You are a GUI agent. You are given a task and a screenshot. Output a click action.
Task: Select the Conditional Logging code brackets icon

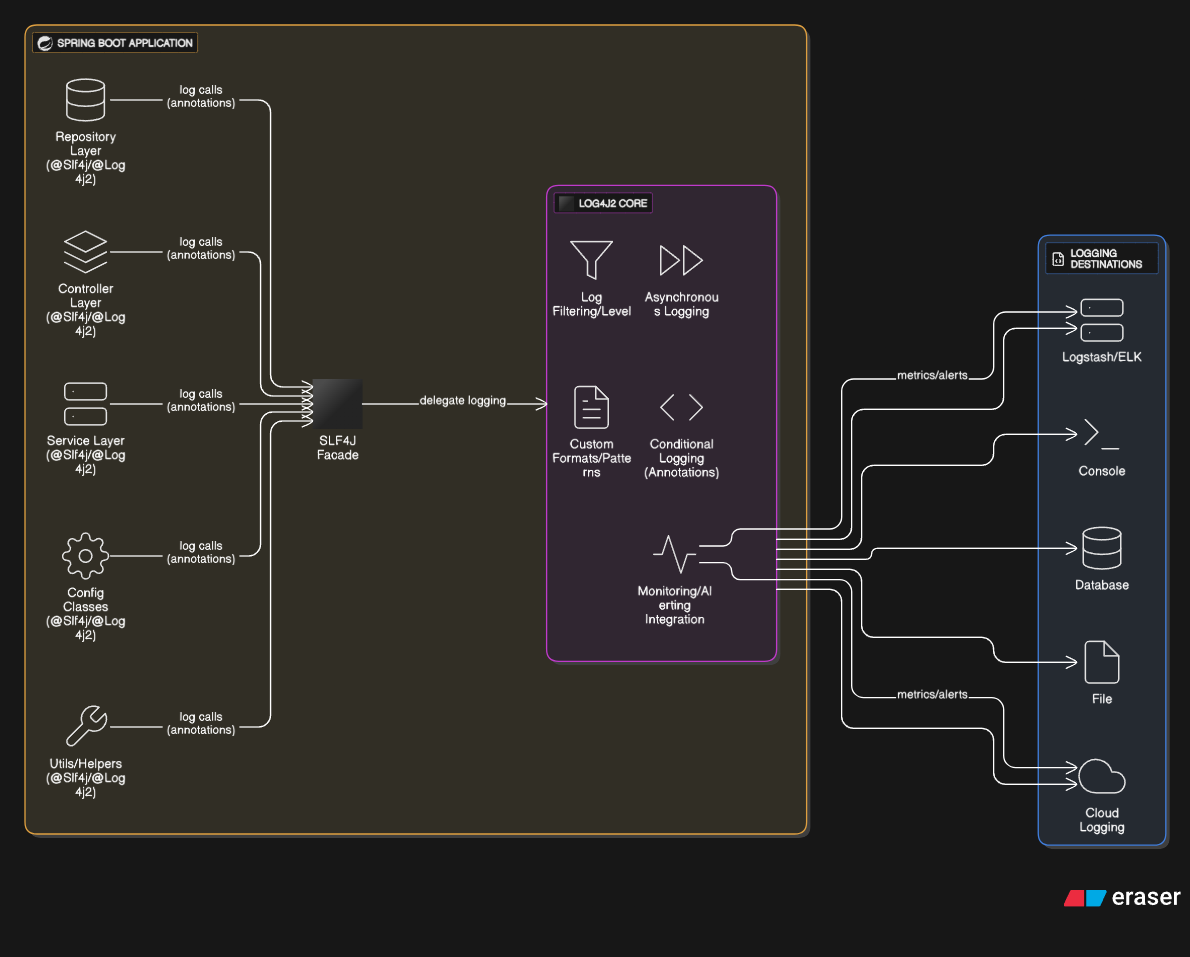click(681, 407)
